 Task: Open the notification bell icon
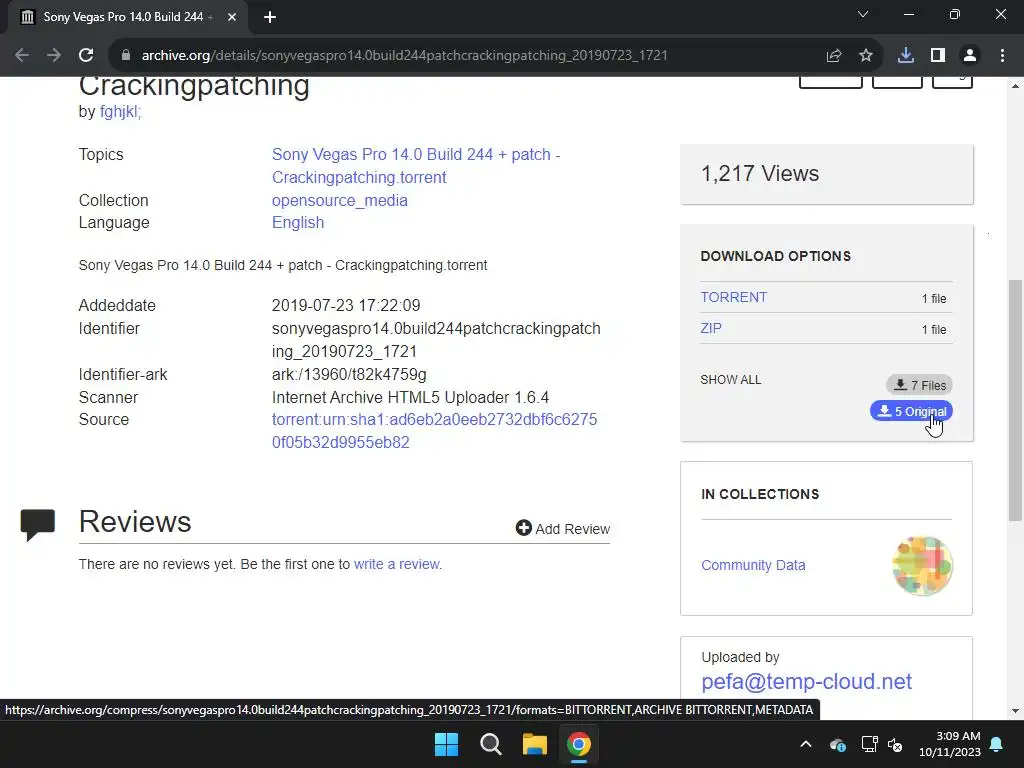tap(997, 744)
